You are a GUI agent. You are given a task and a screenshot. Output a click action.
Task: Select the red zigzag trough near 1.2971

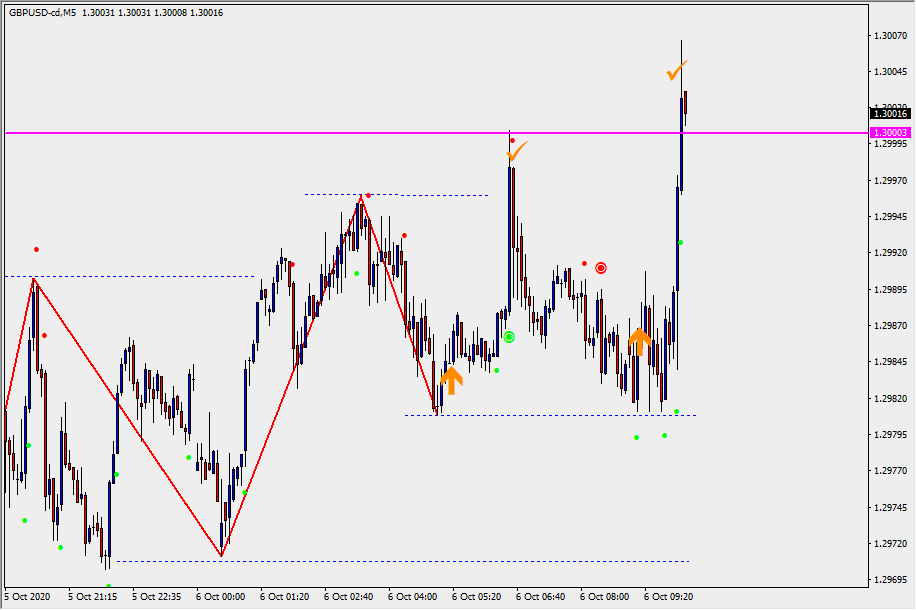[x=221, y=554]
